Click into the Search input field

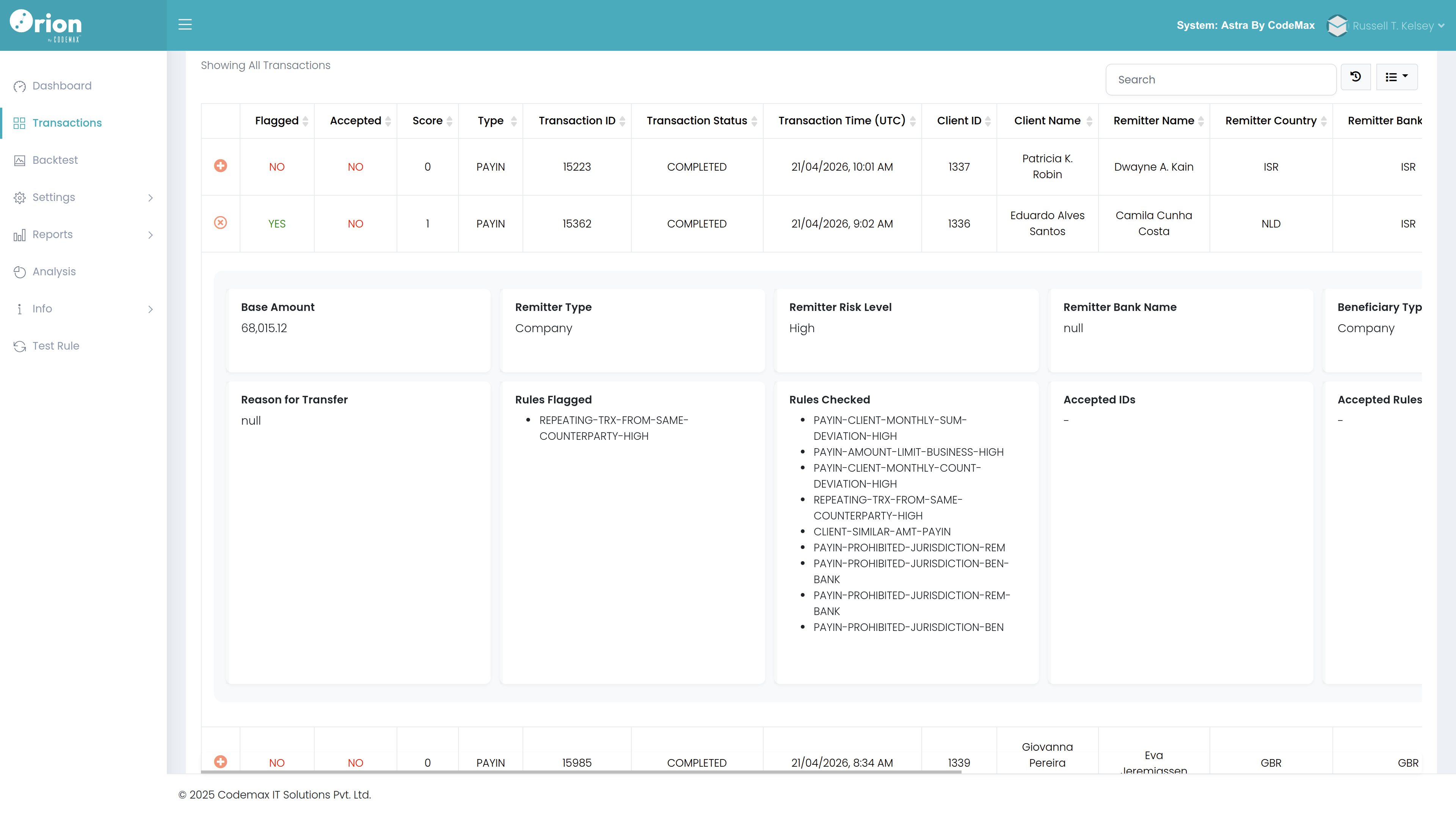point(1221,80)
